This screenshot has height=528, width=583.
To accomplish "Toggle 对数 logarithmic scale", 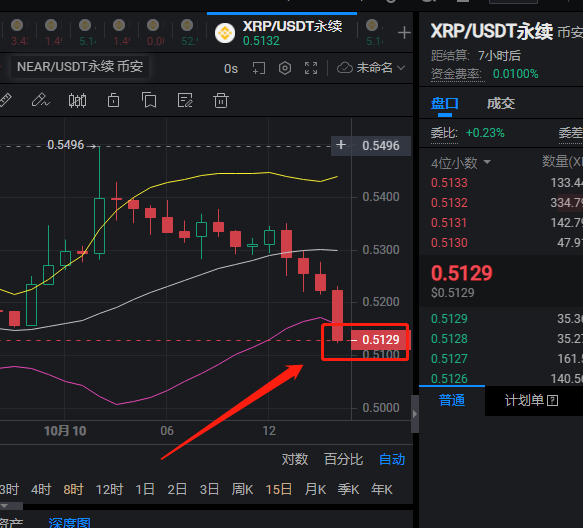I will pos(295,460).
